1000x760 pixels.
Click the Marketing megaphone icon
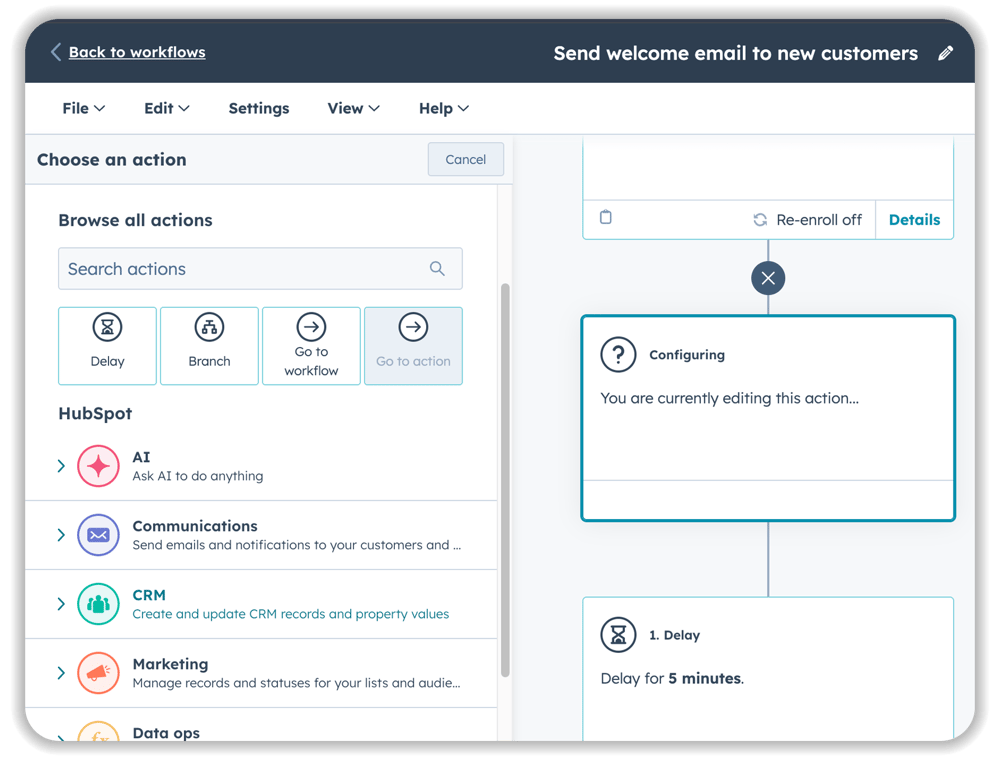pyautogui.click(x=98, y=673)
